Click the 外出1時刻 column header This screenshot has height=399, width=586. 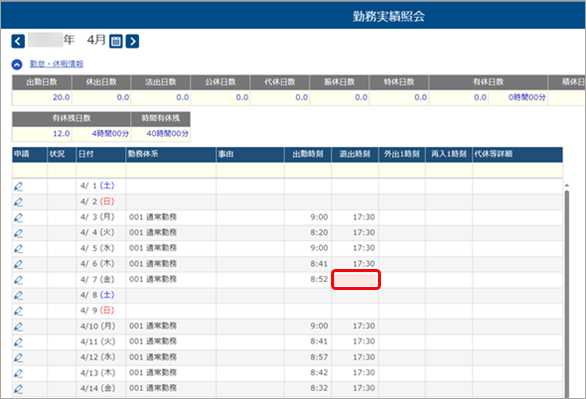[402, 154]
